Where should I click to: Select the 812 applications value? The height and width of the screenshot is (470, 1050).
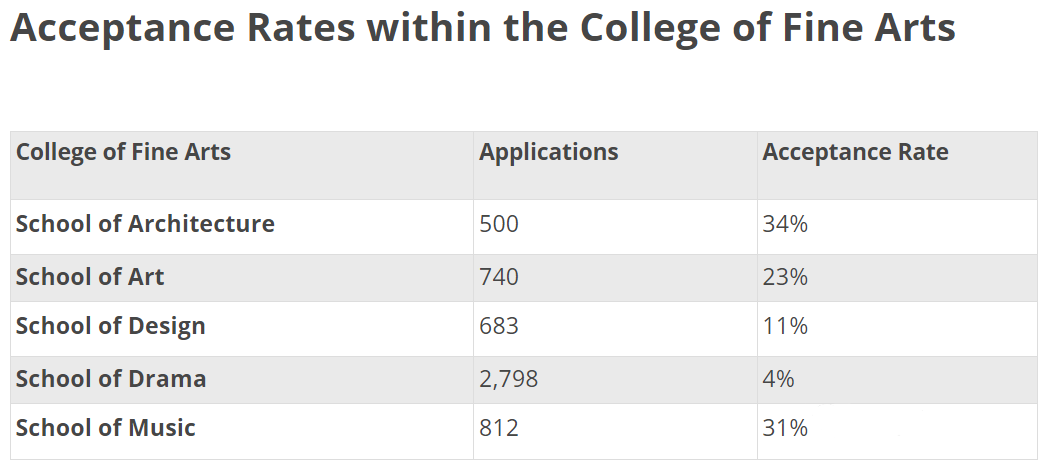tap(499, 429)
